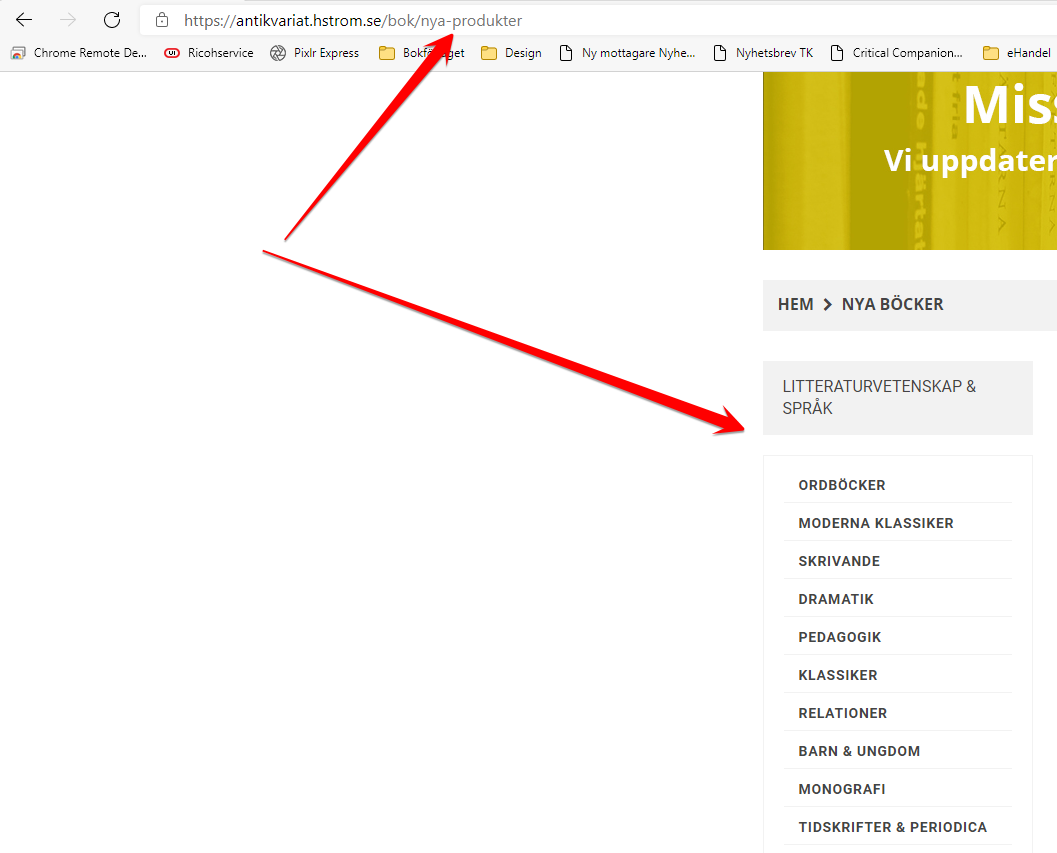Reload the page with the refresh icon
1057x853 pixels.
[112, 20]
